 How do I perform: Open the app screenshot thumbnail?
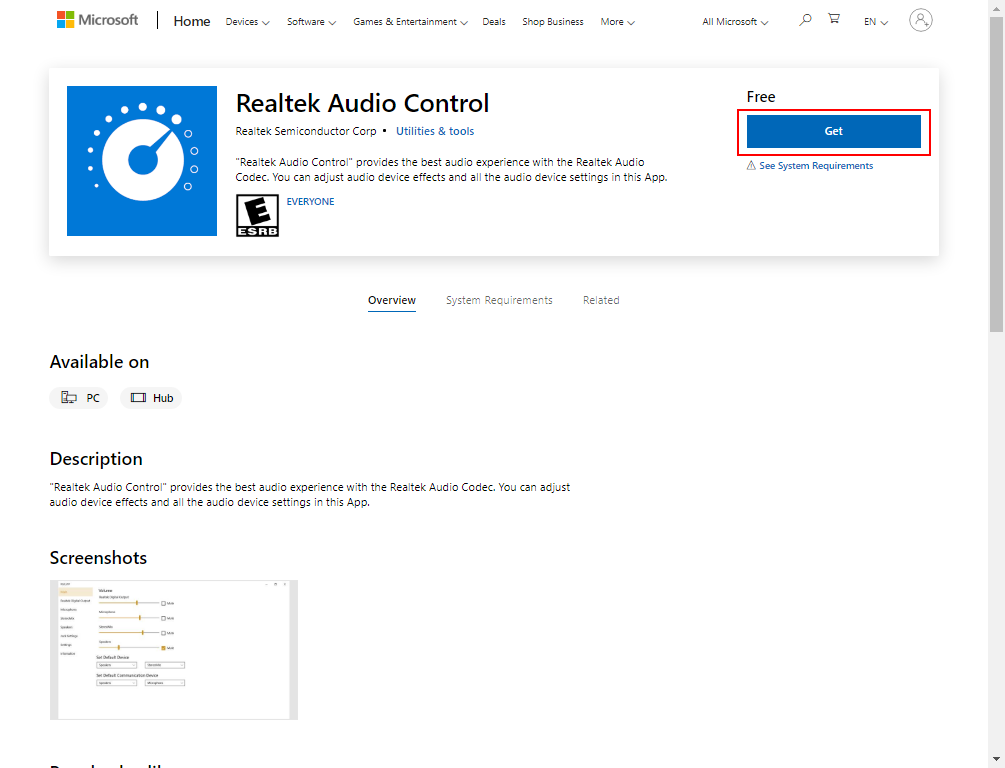tap(173, 649)
